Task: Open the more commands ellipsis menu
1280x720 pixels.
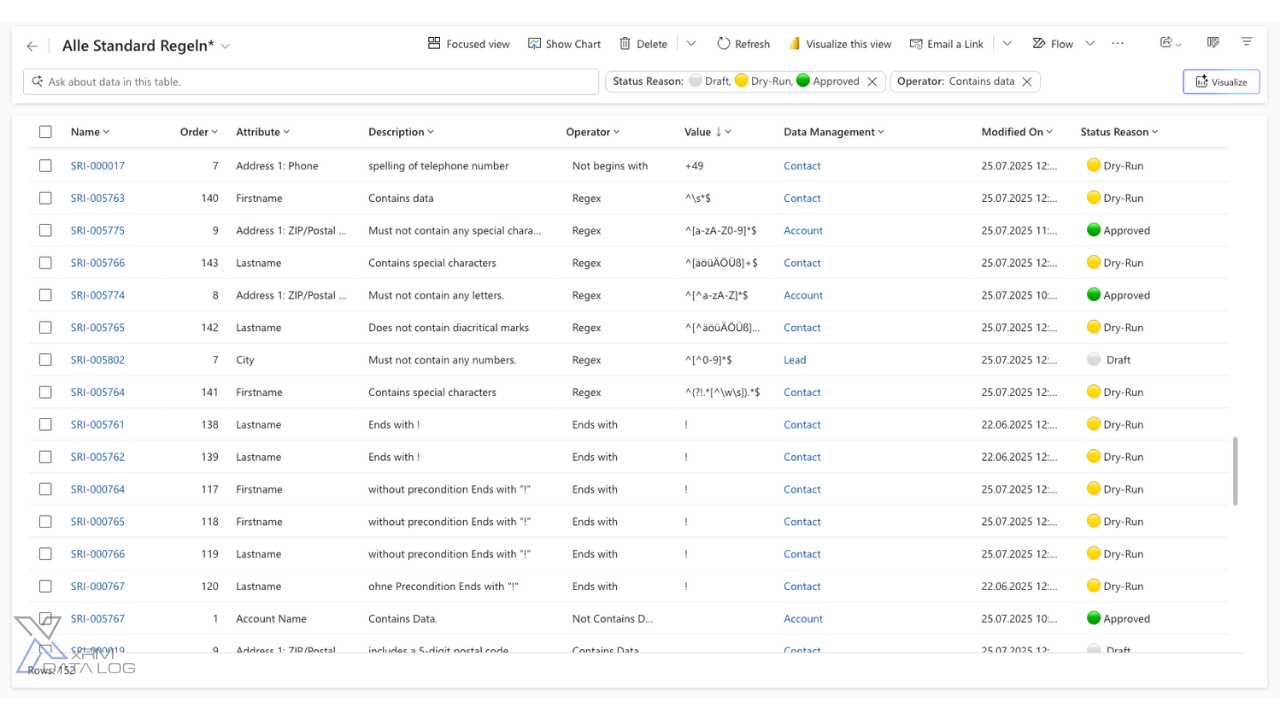Action: click(x=1117, y=44)
